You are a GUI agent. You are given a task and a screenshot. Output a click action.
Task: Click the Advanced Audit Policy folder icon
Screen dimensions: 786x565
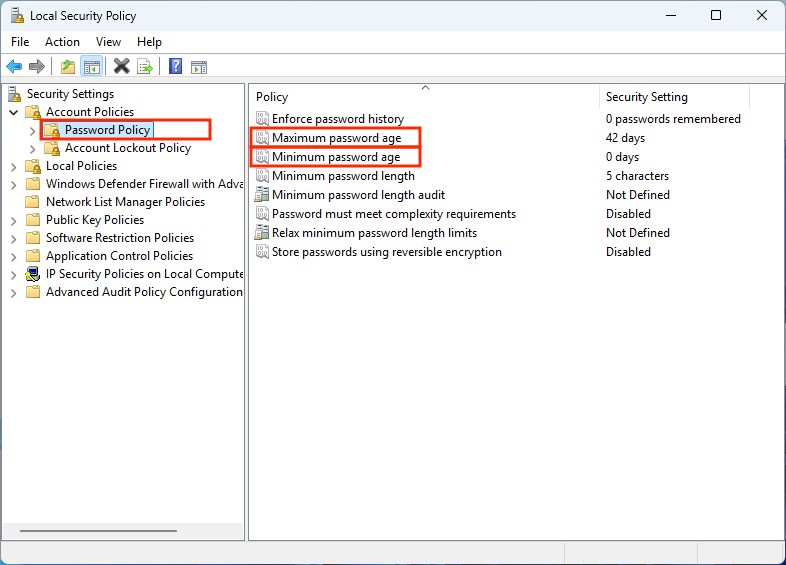[x=33, y=292]
